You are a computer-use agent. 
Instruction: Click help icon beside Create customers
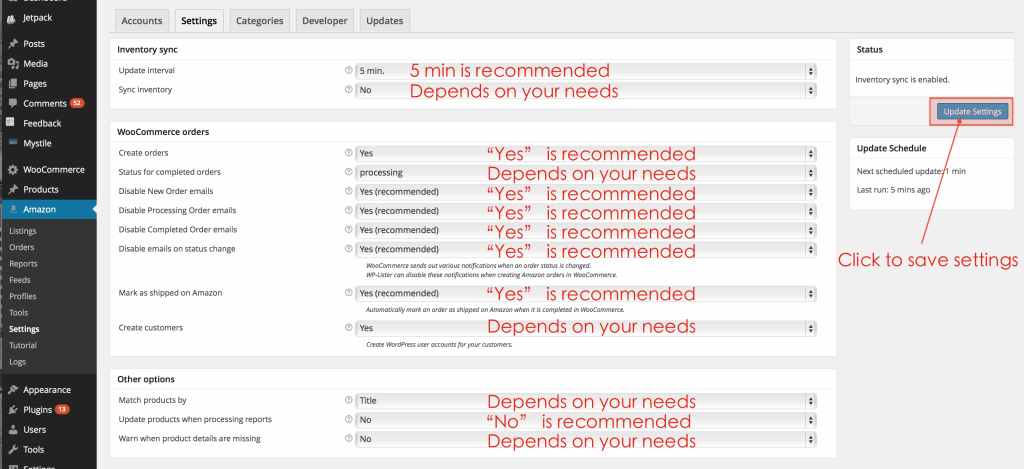[x=348, y=328]
